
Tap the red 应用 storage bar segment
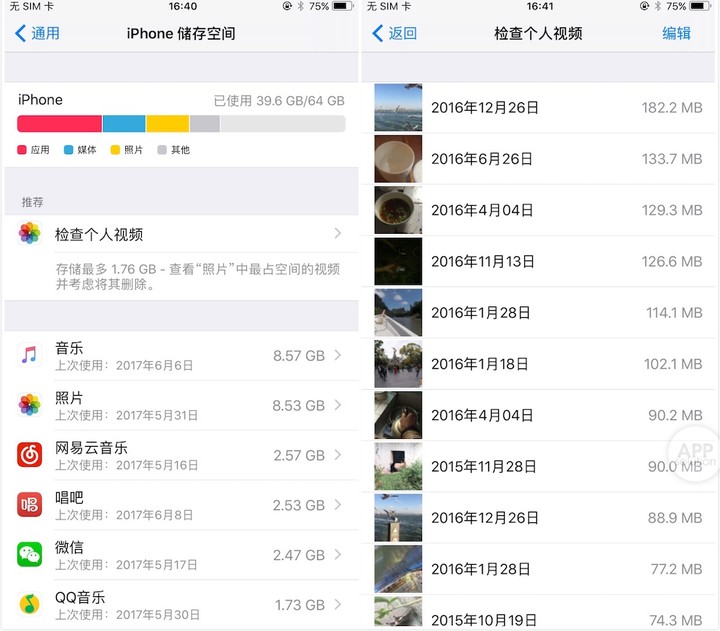tap(59, 124)
